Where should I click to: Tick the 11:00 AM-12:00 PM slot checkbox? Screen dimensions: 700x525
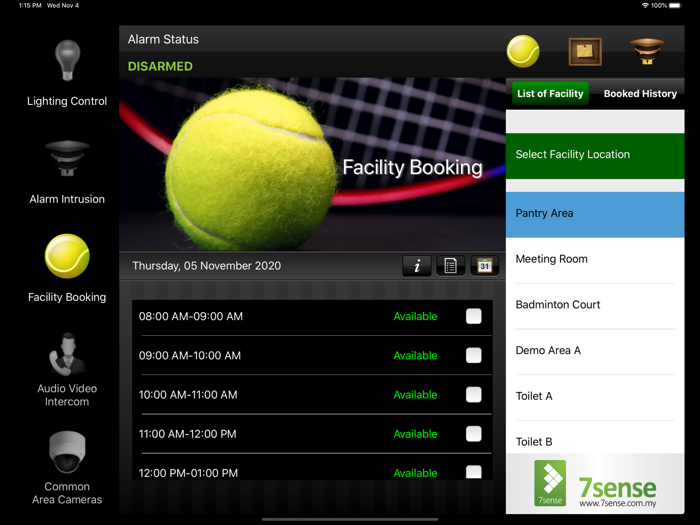(474, 433)
